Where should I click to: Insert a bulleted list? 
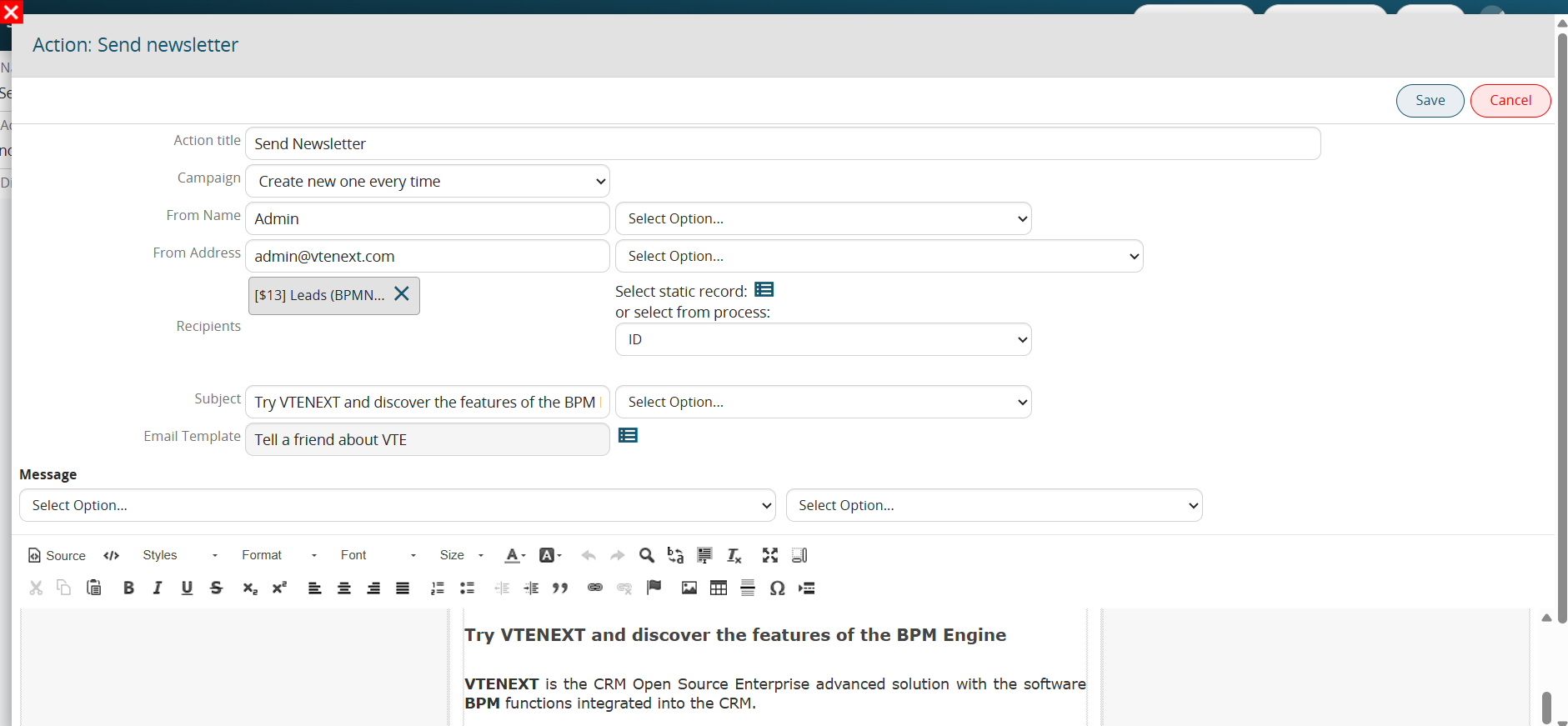[467, 588]
